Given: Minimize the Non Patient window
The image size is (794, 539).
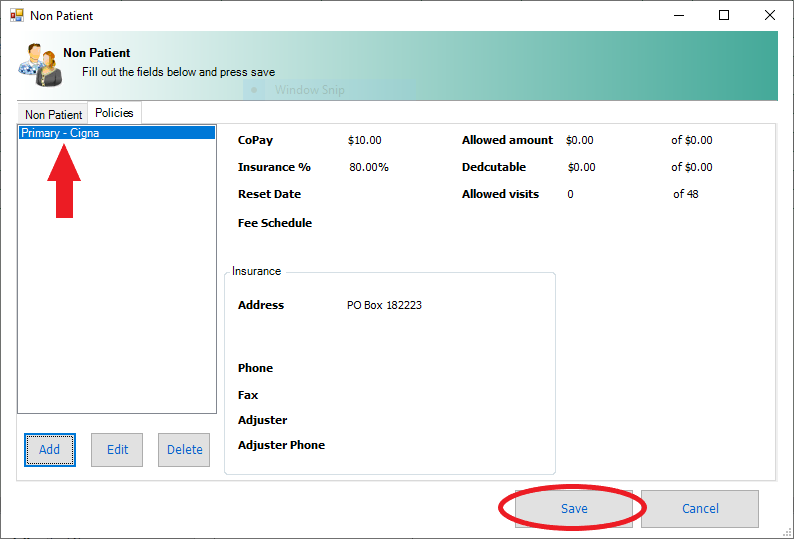Looking at the screenshot, I should point(679,15).
